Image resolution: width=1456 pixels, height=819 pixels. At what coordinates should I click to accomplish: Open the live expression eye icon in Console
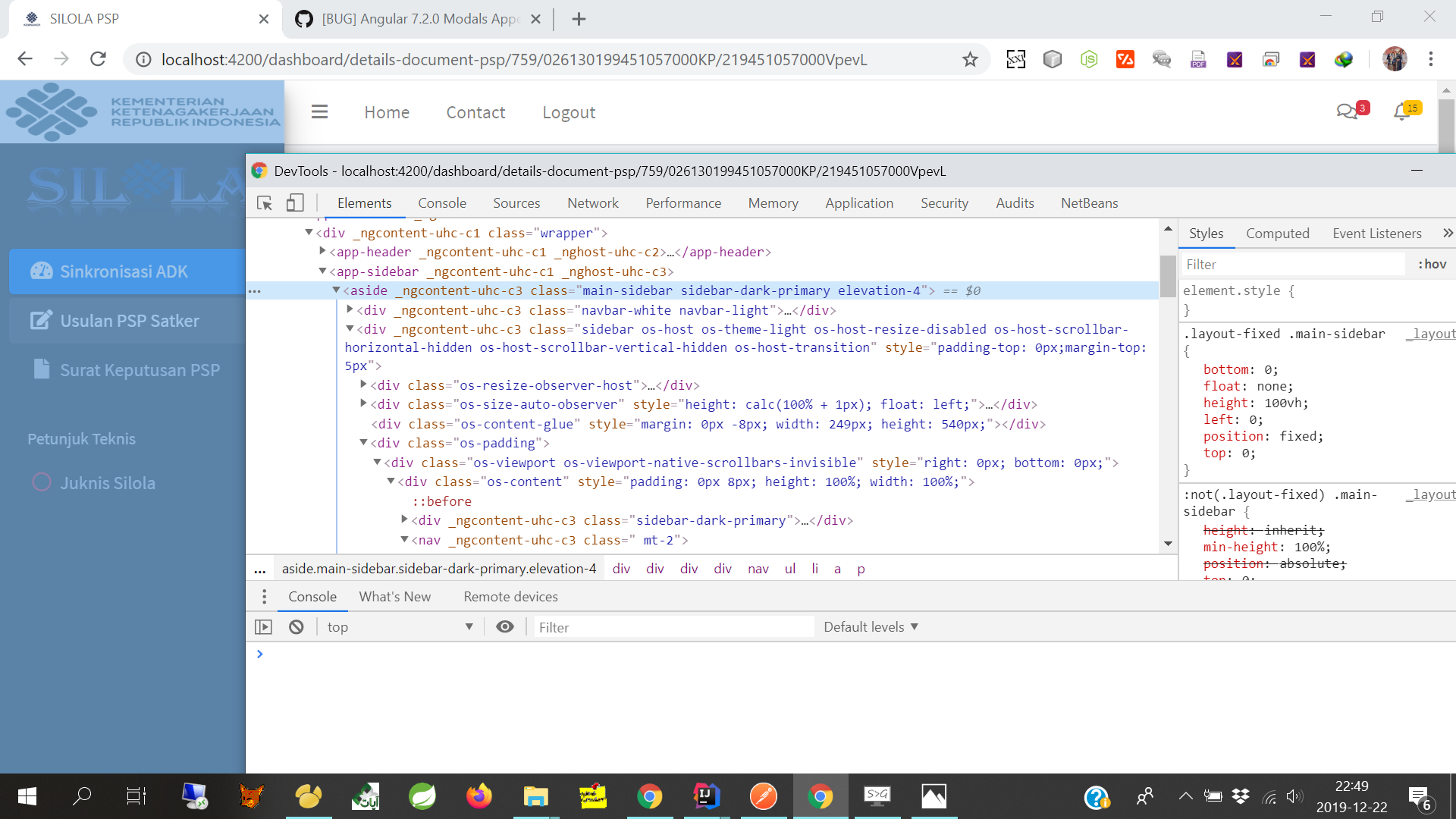click(505, 626)
